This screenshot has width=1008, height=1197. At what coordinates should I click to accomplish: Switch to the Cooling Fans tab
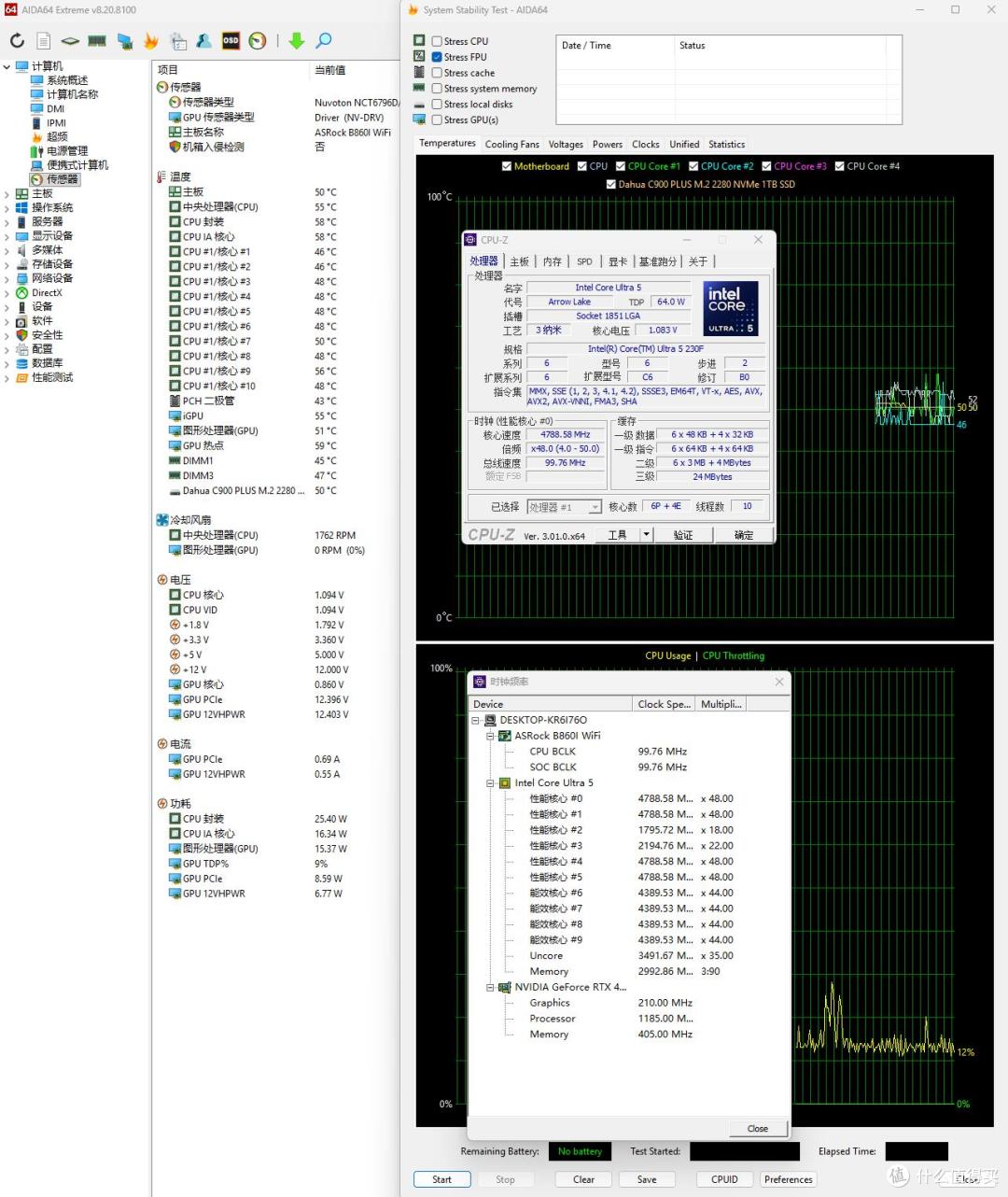(511, 145)
